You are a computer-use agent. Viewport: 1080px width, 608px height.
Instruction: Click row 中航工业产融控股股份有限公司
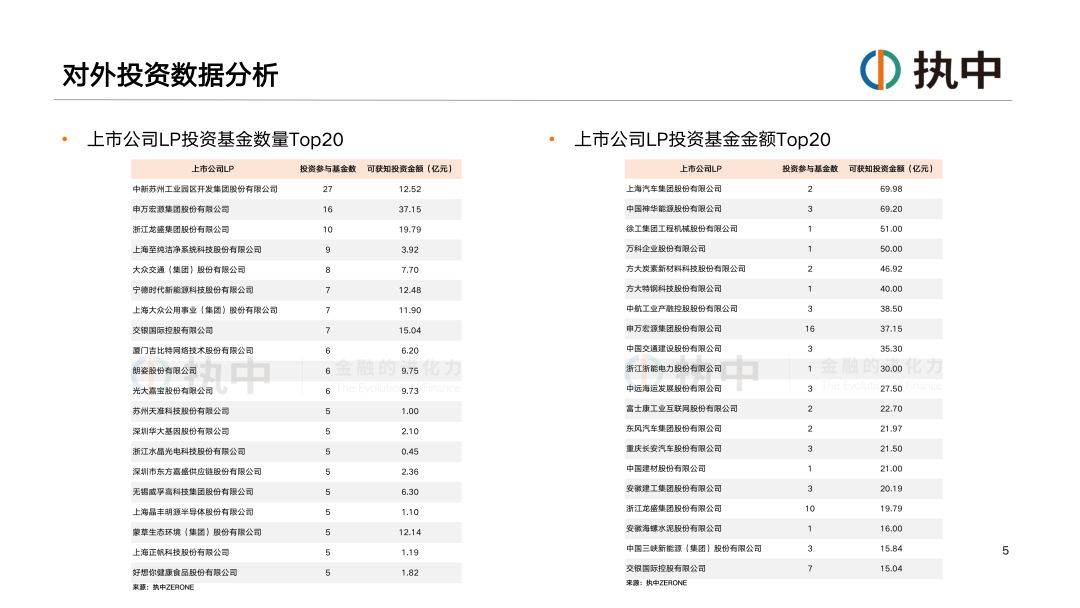pyautogui.click(x=783, y=308)
